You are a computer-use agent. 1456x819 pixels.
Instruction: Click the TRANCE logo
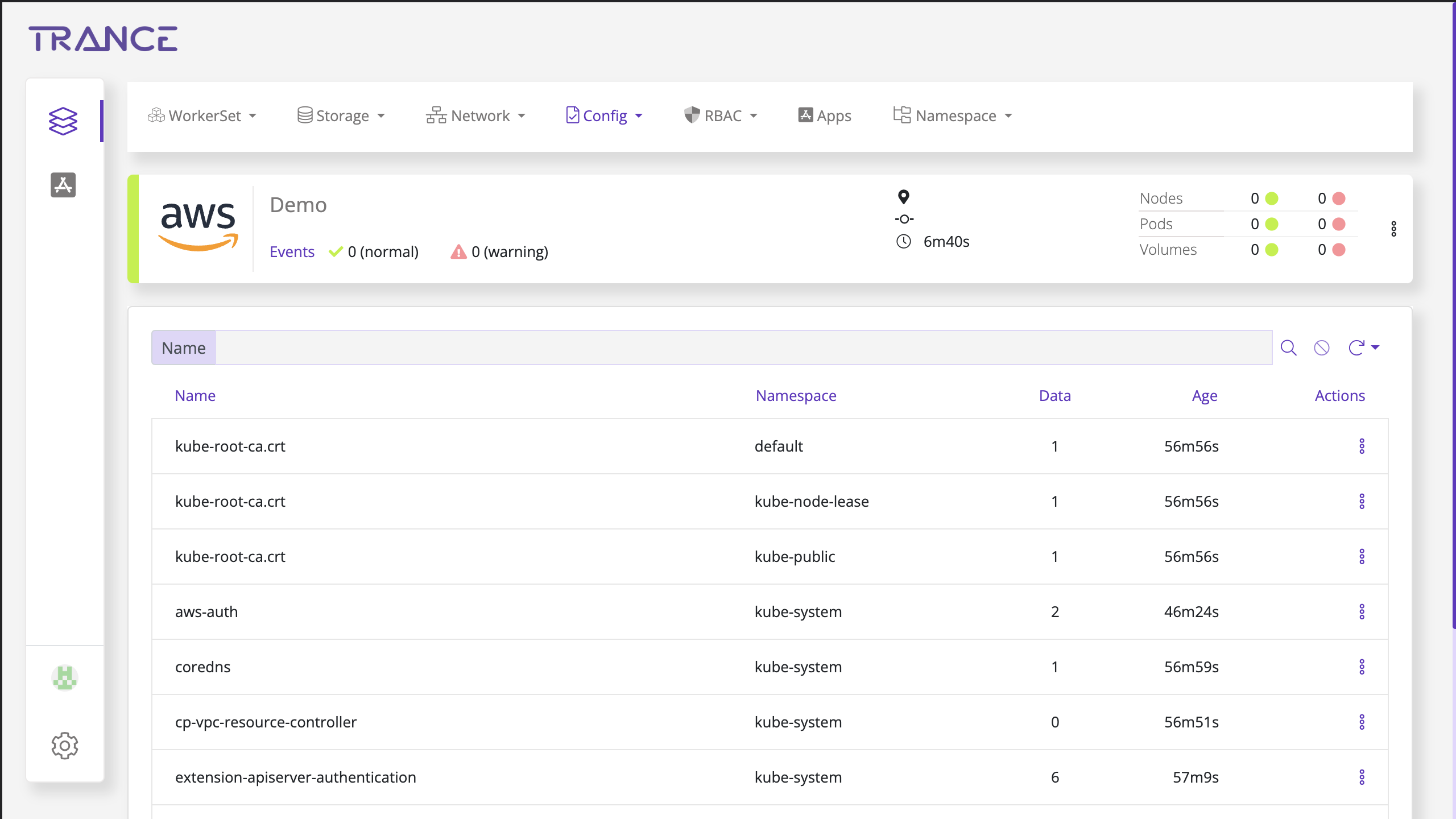point(103,39)
